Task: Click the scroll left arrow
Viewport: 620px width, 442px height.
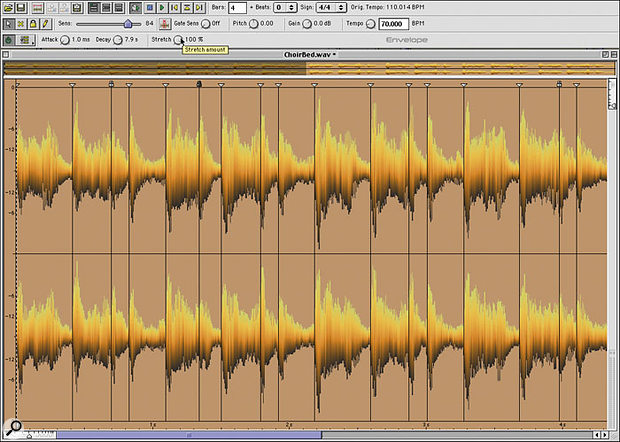Action: (x=597, y=435)
